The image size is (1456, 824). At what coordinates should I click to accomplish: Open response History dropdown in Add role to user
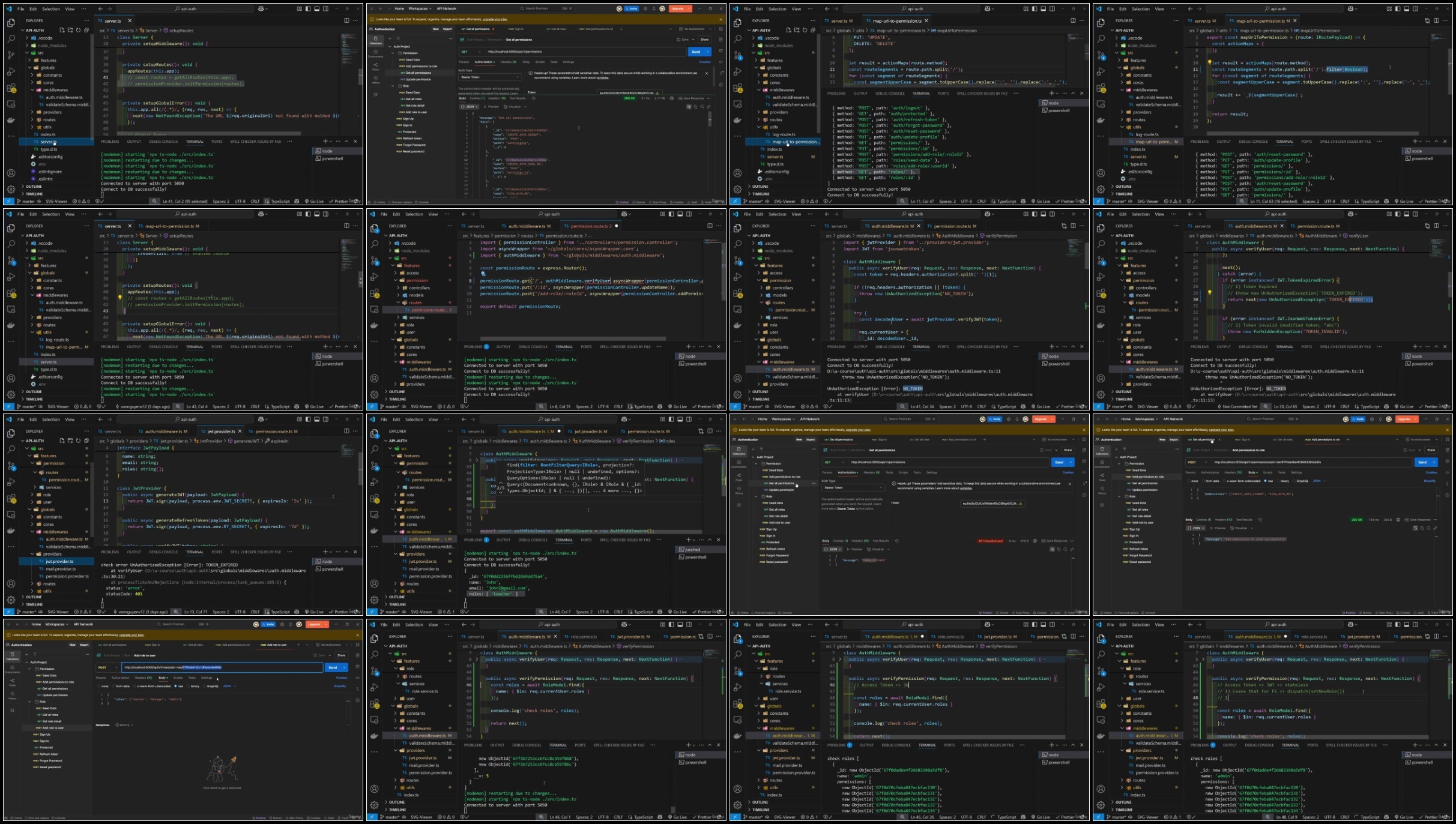click(124, 725)
